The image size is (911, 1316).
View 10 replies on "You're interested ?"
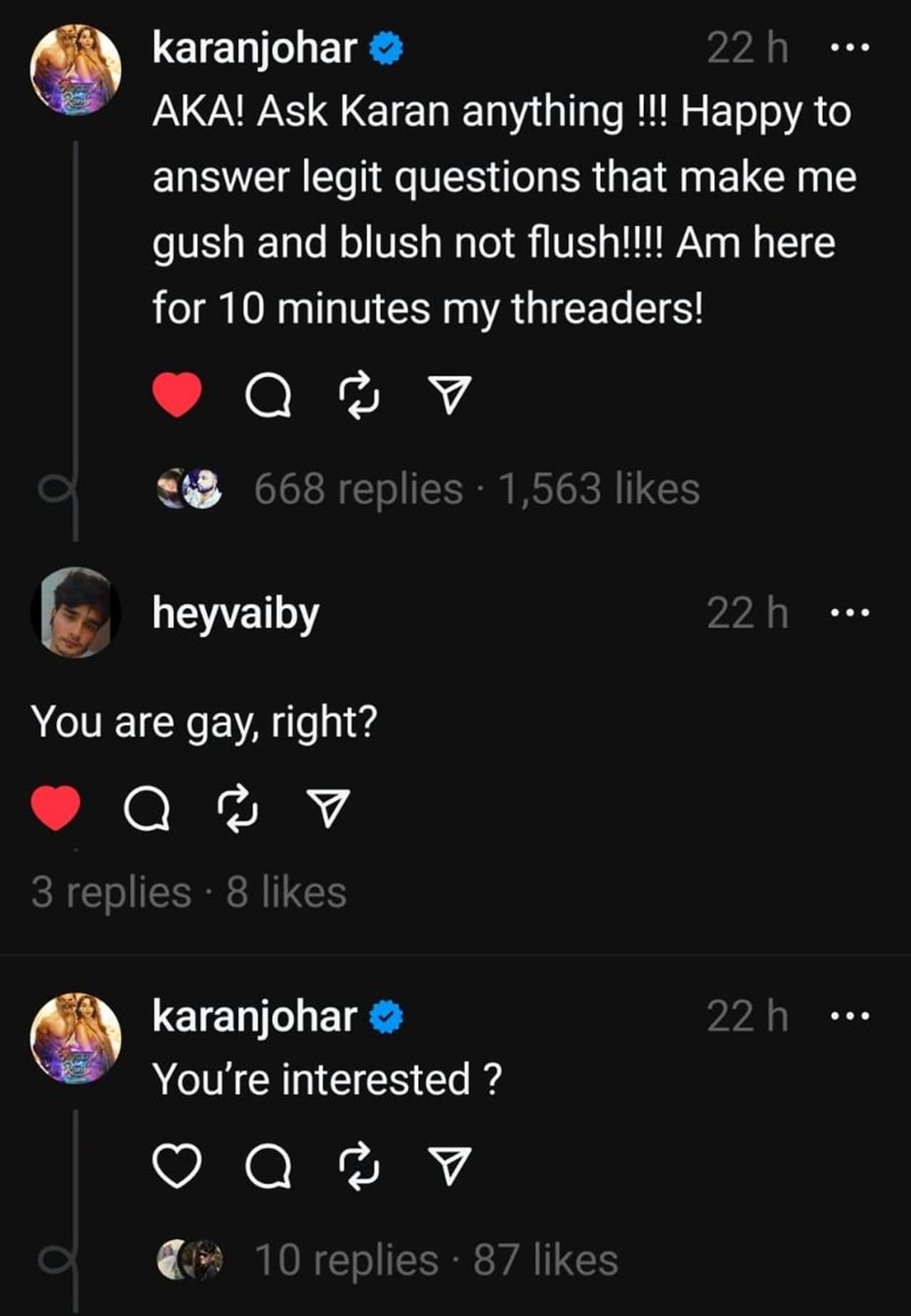tap(346, 1261)
